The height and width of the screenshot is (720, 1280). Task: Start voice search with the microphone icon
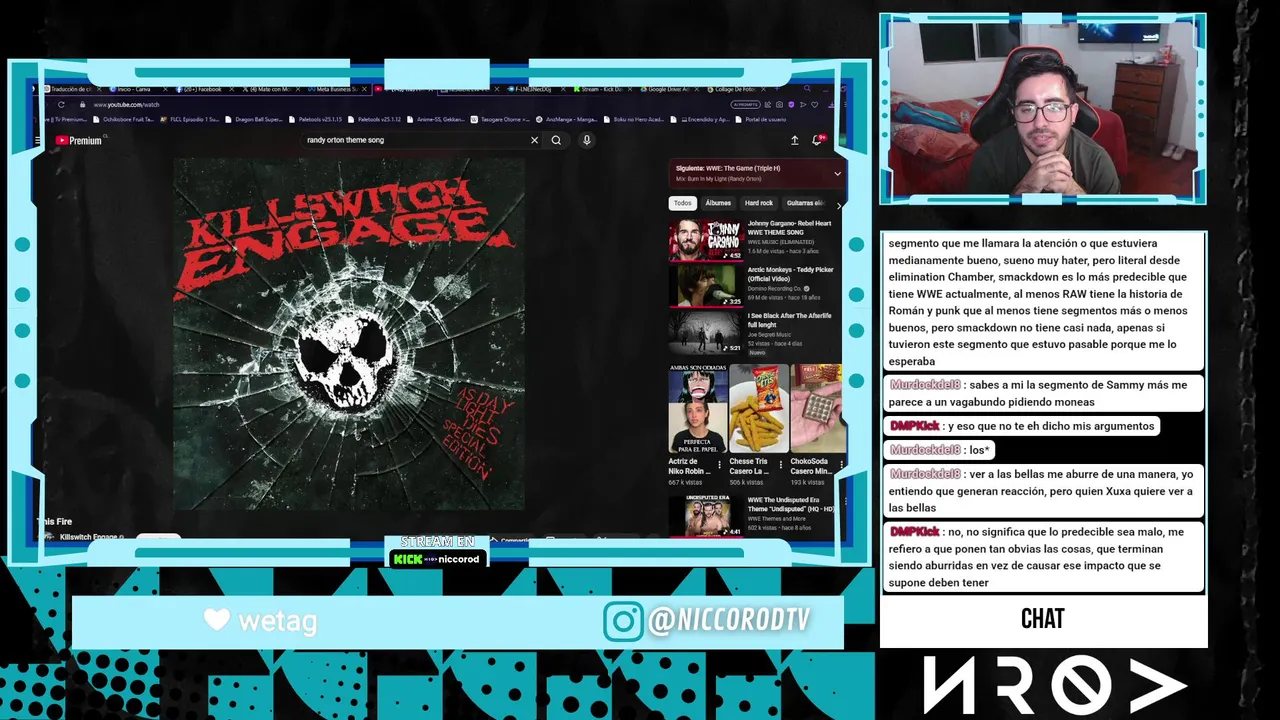coord(587,140)
